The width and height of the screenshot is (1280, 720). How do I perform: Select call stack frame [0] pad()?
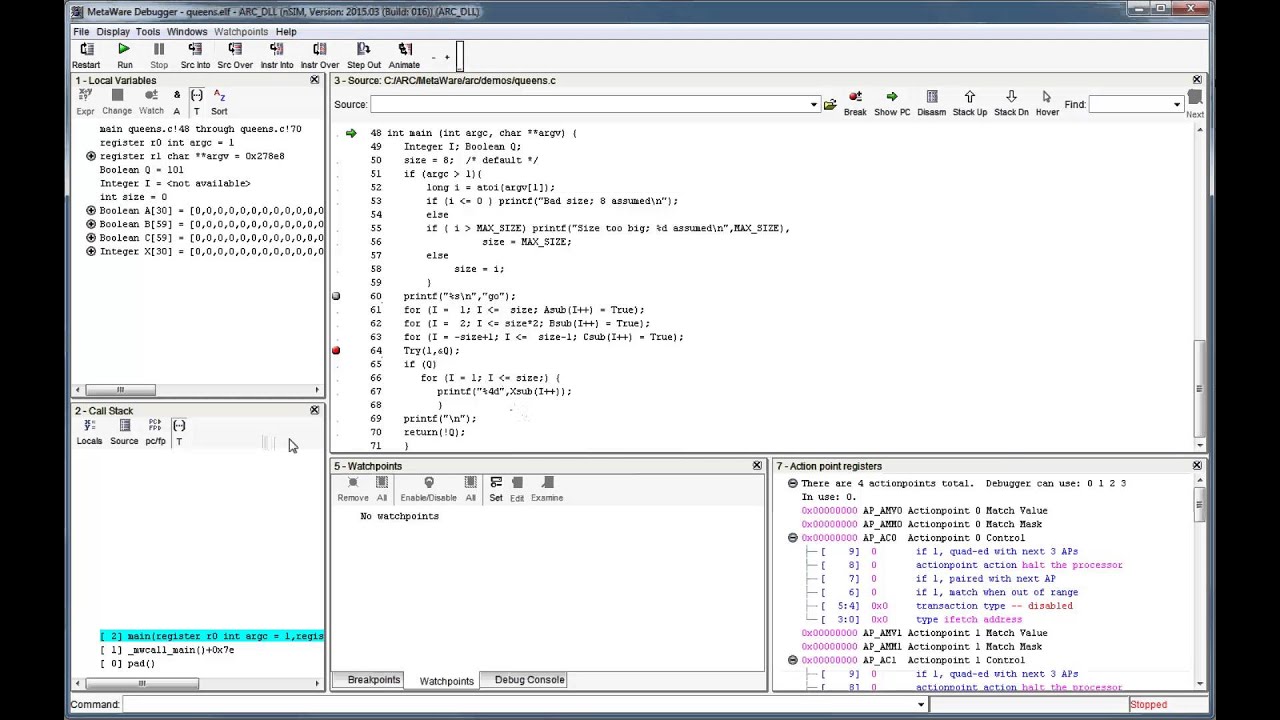[x=127, y=664]
